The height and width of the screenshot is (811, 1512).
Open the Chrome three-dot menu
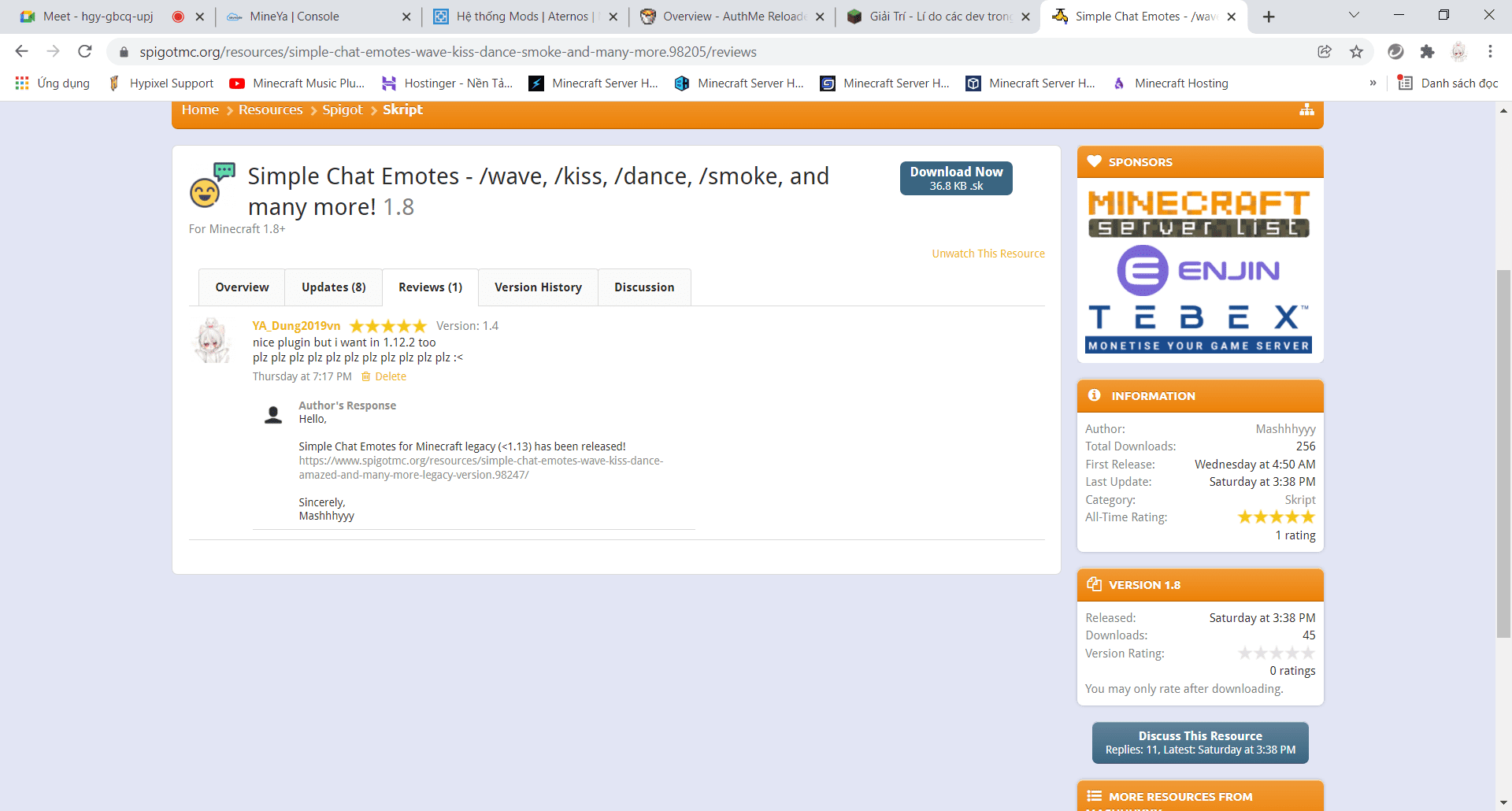pos(1490,51)
